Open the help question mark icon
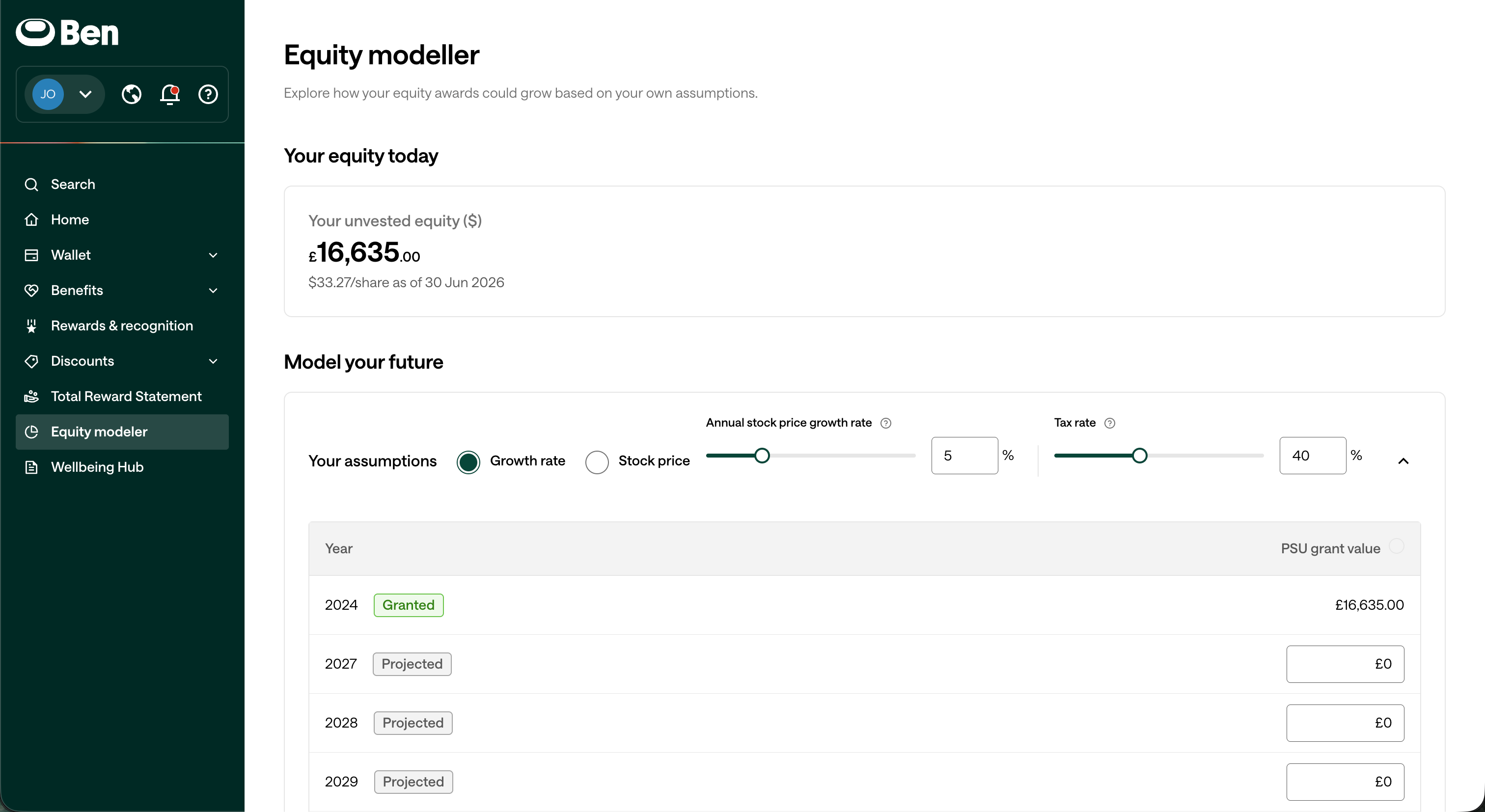 pos(208,94)
